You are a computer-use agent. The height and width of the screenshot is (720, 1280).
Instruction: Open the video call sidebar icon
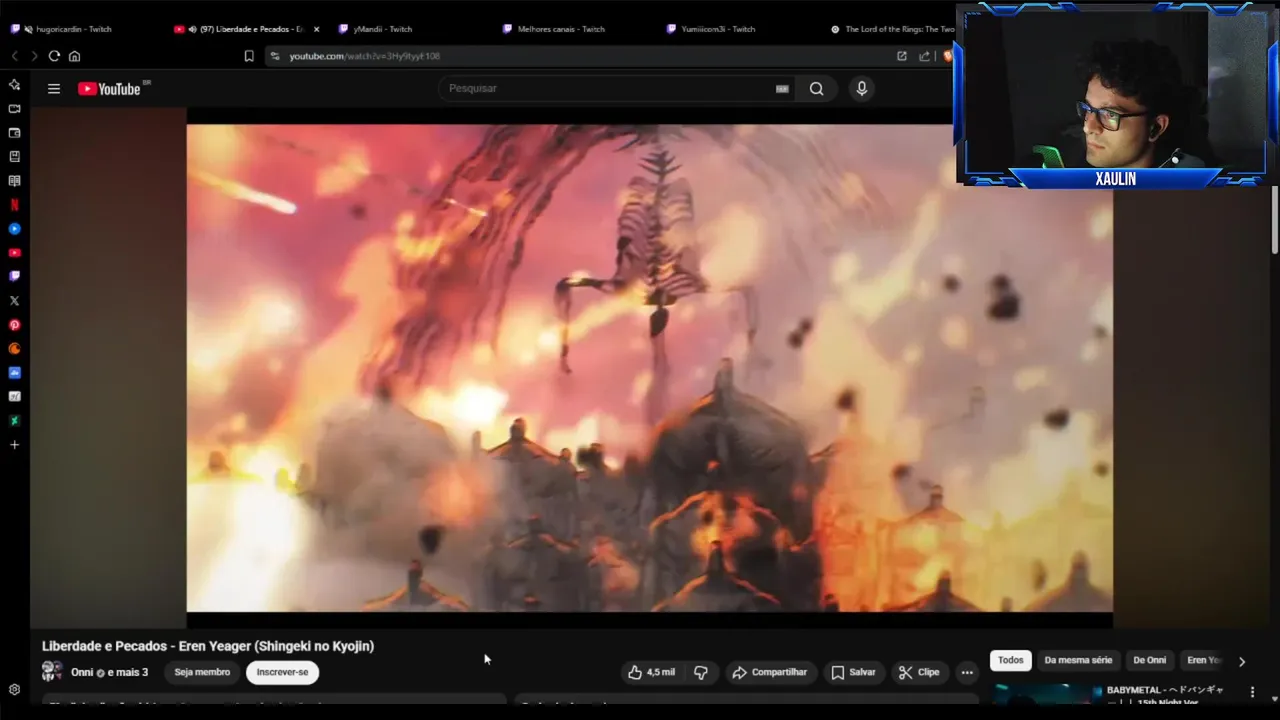tap(14, 109)
